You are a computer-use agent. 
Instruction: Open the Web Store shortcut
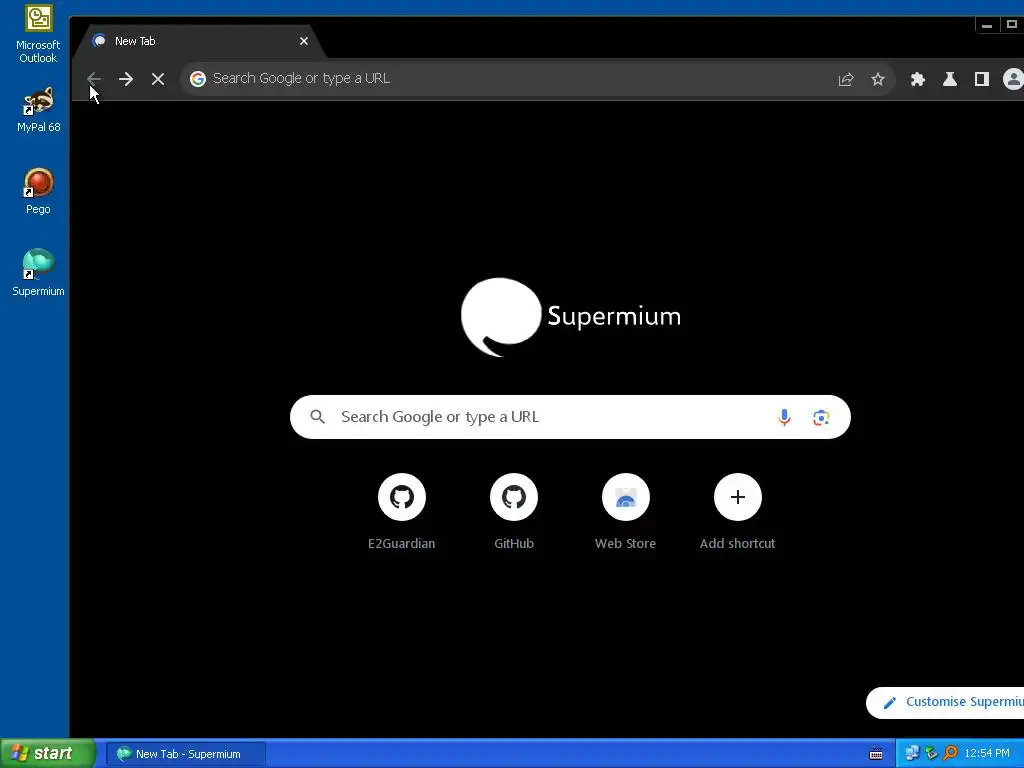pyautogui.click(x=626, y=513)
